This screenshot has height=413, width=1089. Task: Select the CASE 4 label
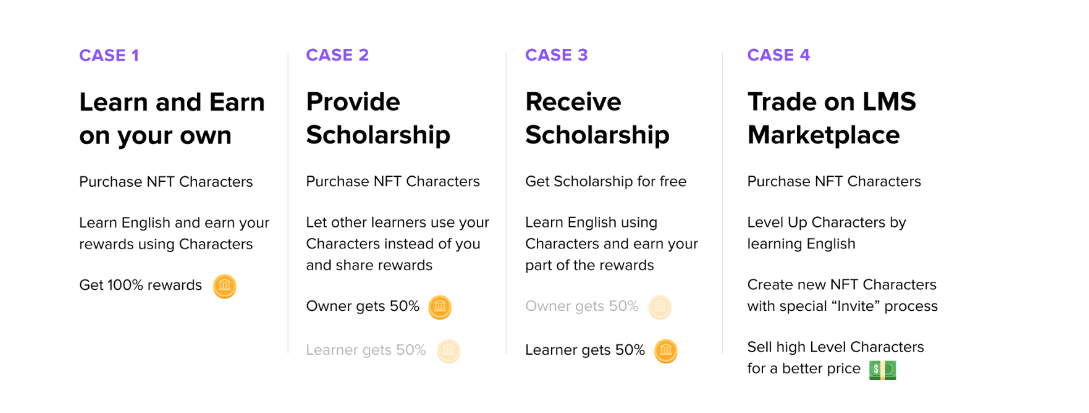[x=778, y=55]
